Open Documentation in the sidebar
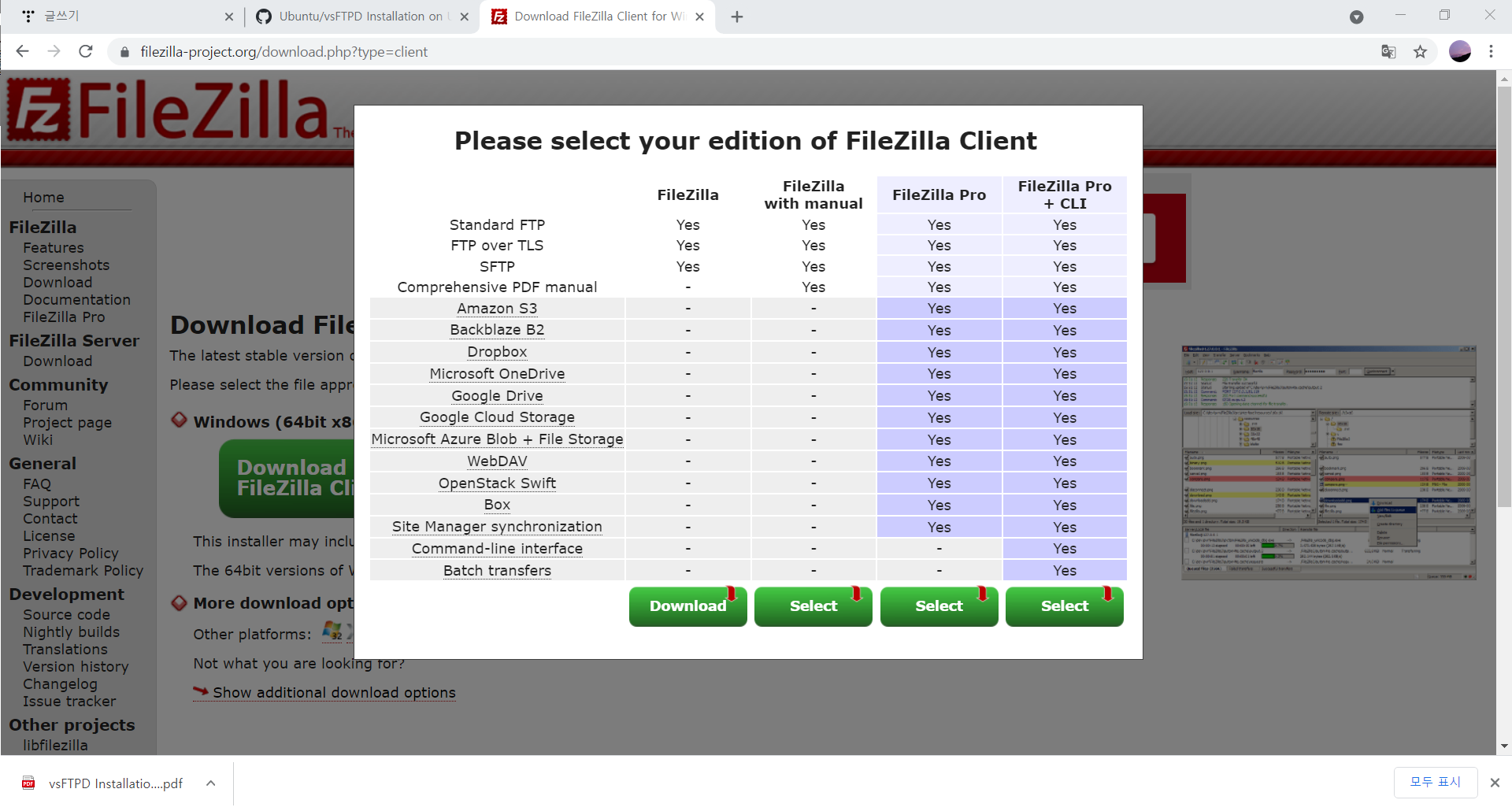 (x=76, y=300)
